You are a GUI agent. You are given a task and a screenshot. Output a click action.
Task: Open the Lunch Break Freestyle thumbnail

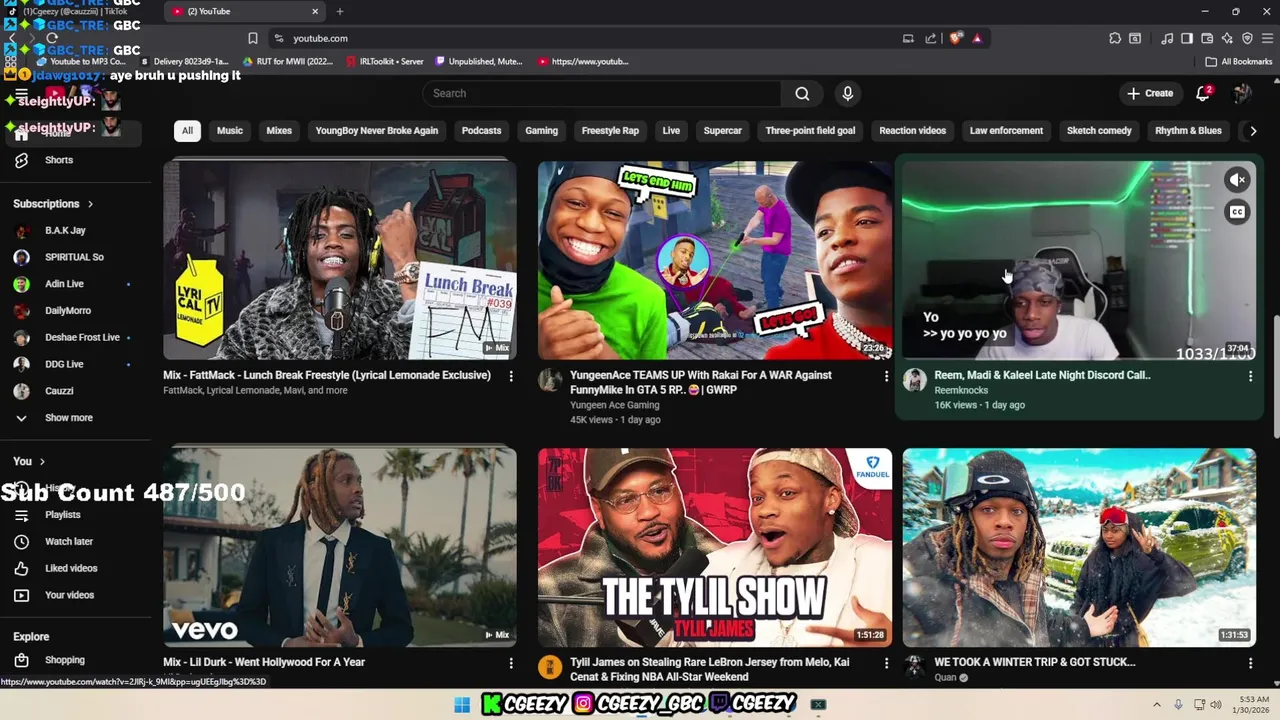(x=340, y=260)
